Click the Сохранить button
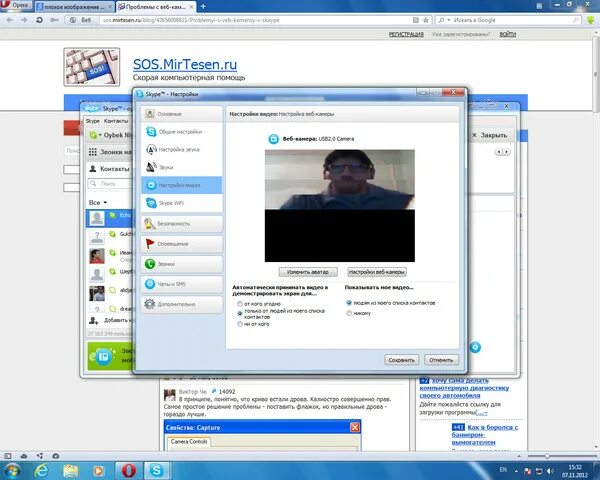This screenshot has height=480, width=600. (401, 360)
